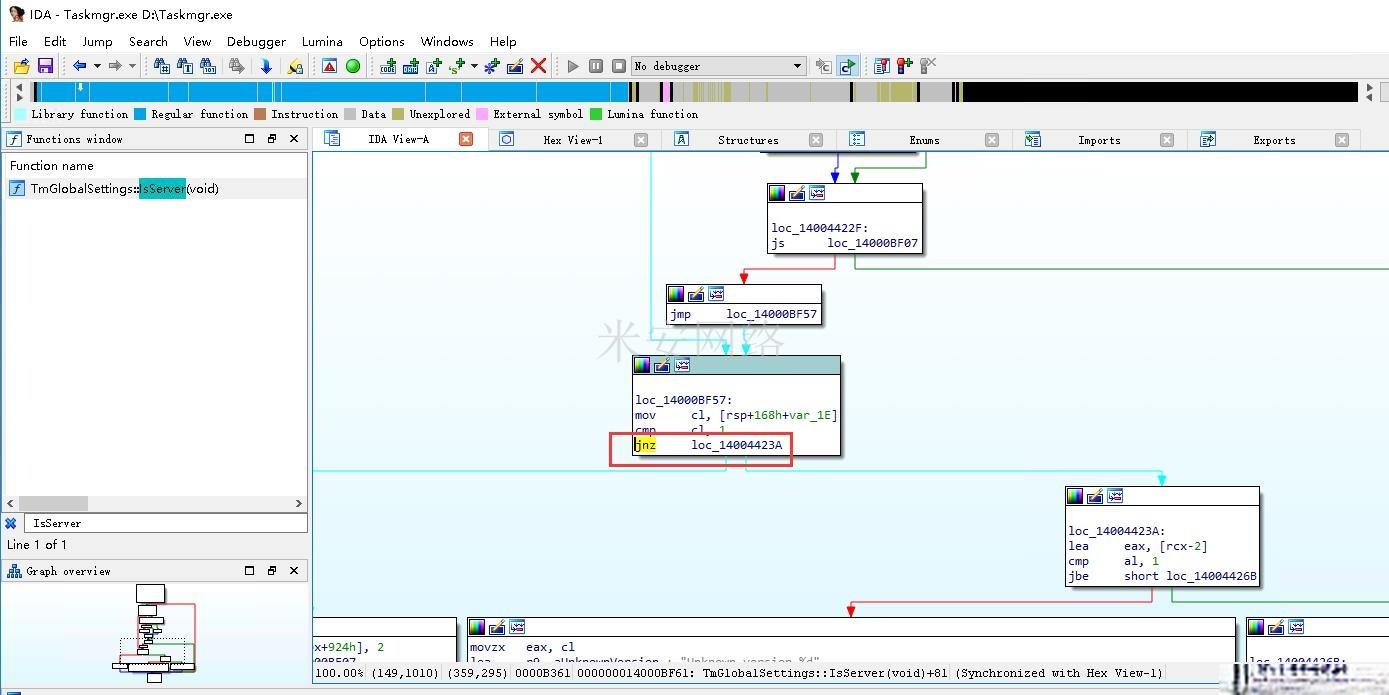Switch to the Structures tab
This screenshot has width=1389, height=695.
(748, 140)
